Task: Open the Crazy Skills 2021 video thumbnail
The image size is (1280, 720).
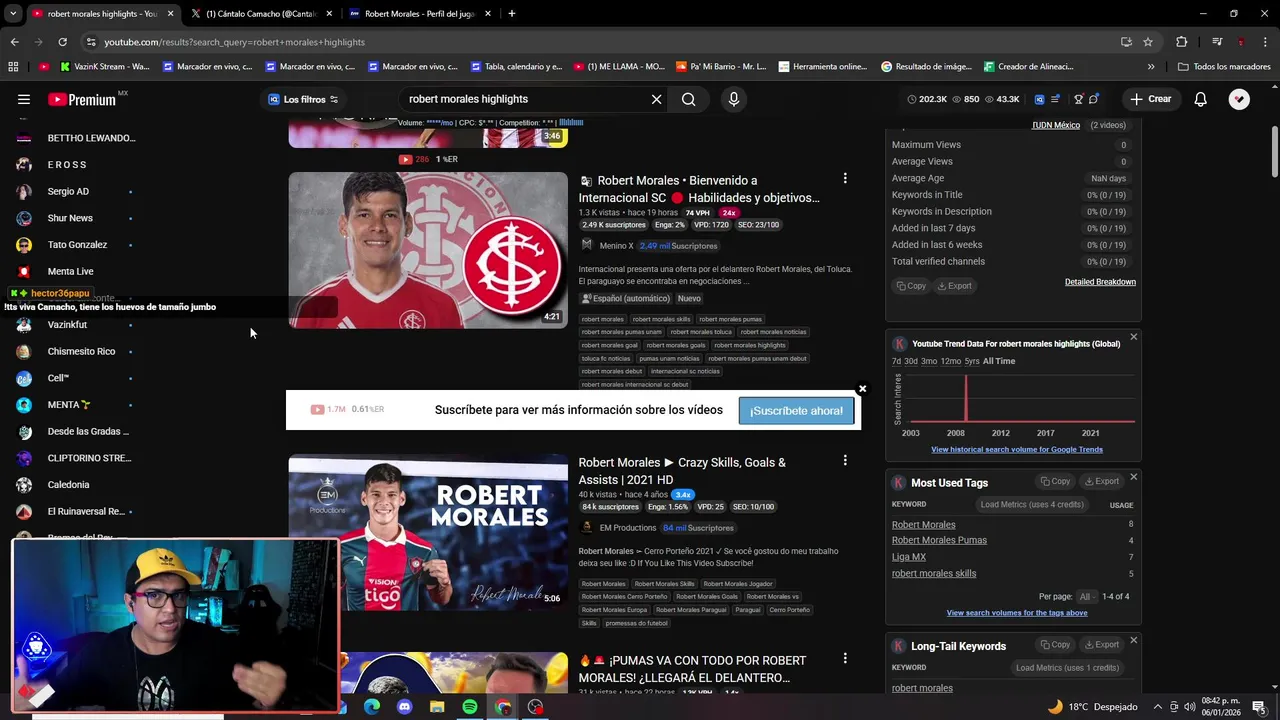Action: pos(428,532)
